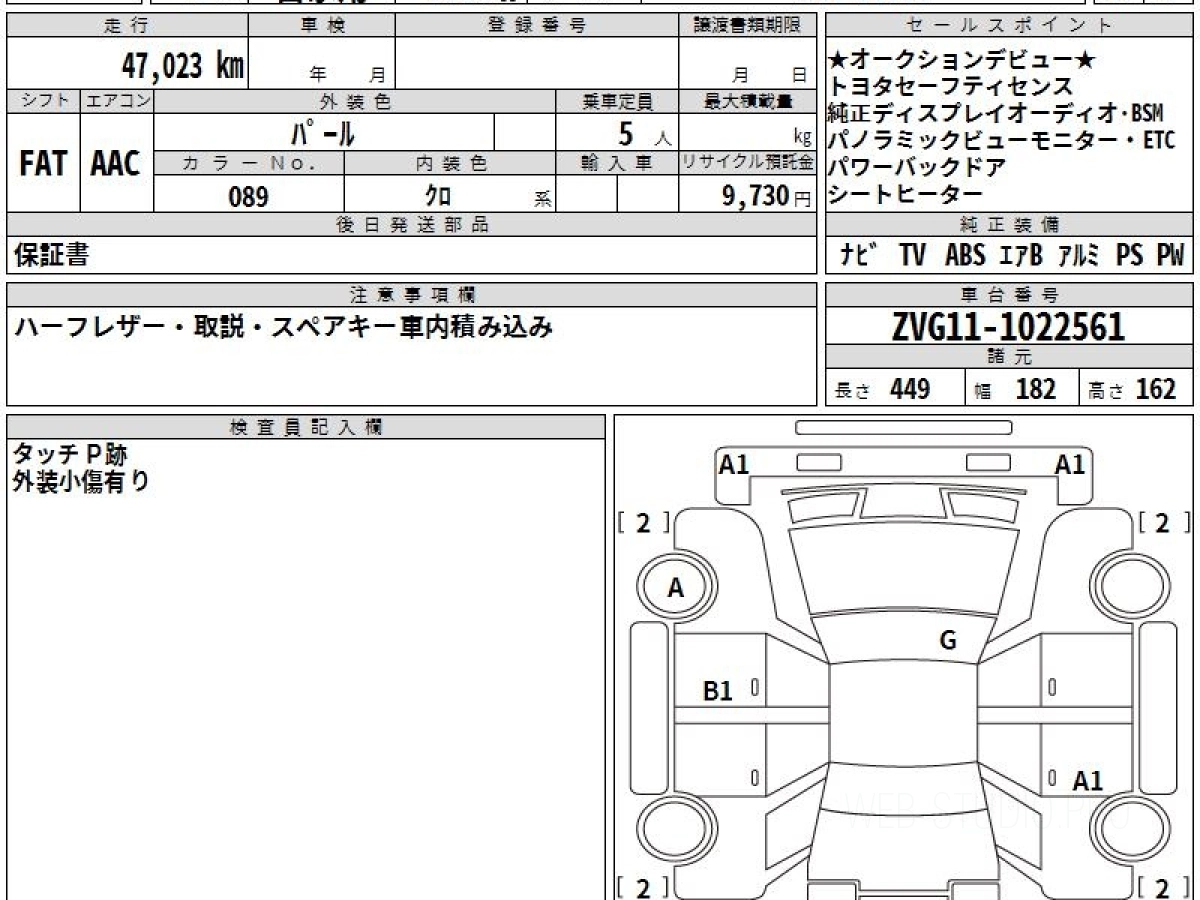Select interior color クロ
The height and width of the screenshot is (900, 1200).
(x=438, y=197)
